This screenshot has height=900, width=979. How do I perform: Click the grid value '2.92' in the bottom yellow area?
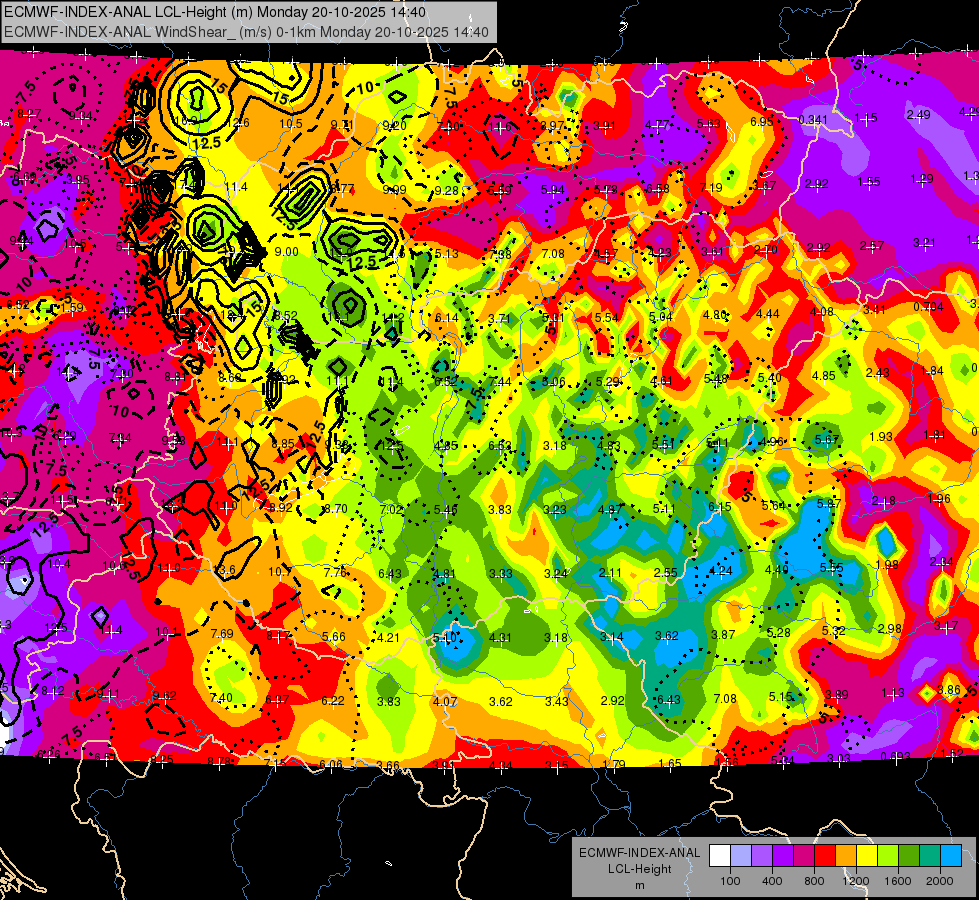point(612,701)
